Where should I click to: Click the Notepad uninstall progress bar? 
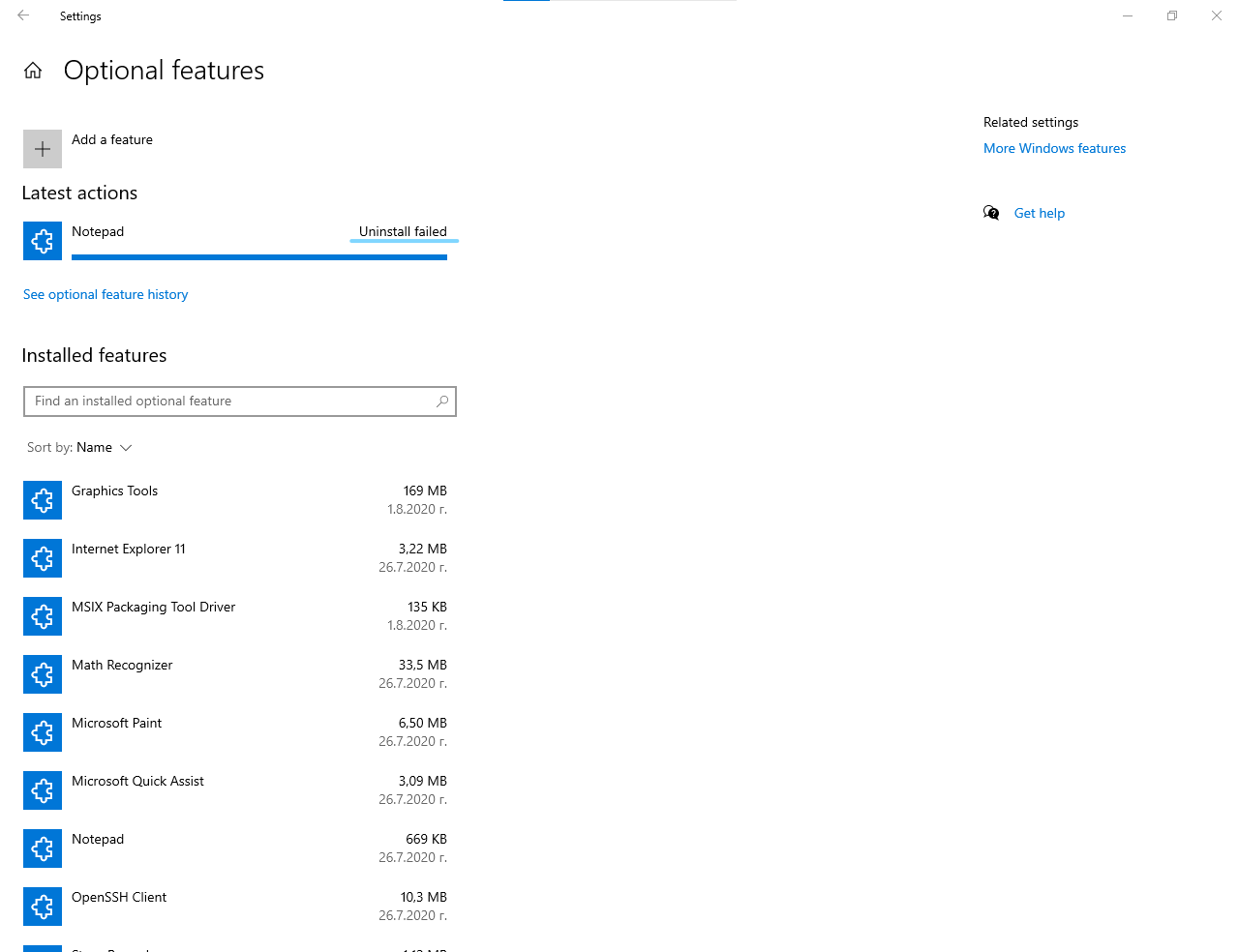coord(259,257)
